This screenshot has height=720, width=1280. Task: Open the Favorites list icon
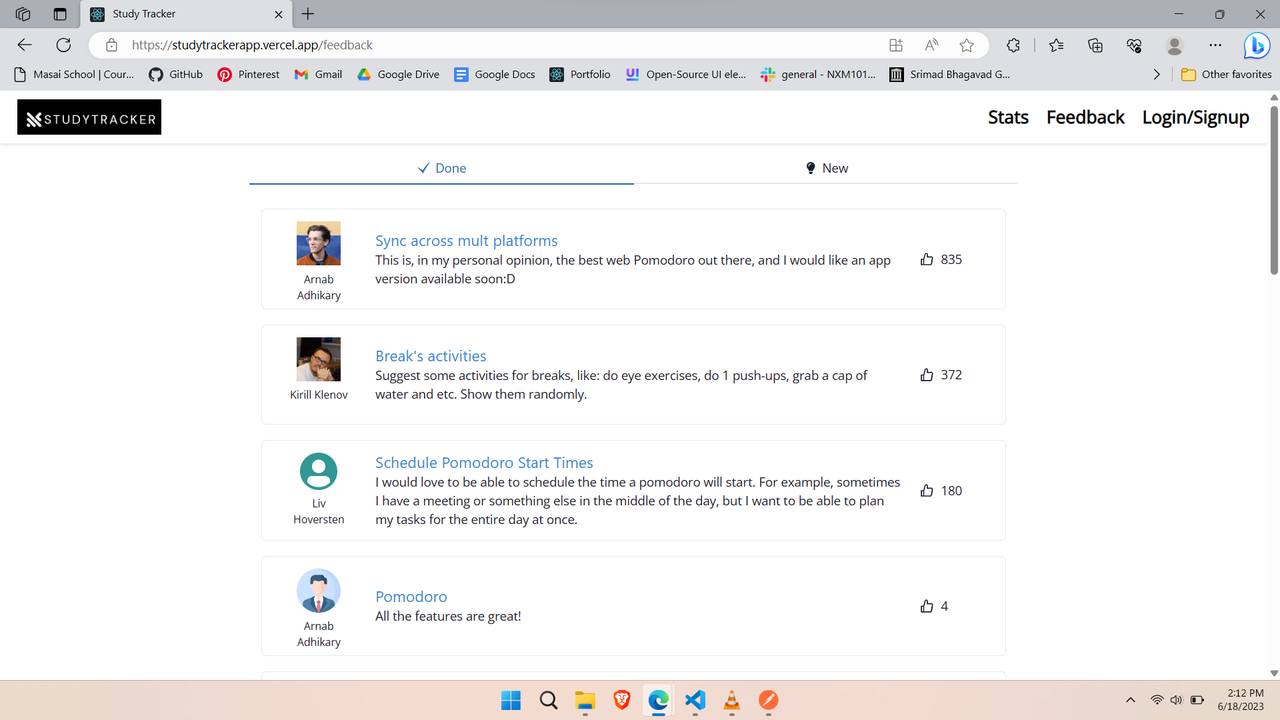pyautogui.click(x=1056, y=45)
